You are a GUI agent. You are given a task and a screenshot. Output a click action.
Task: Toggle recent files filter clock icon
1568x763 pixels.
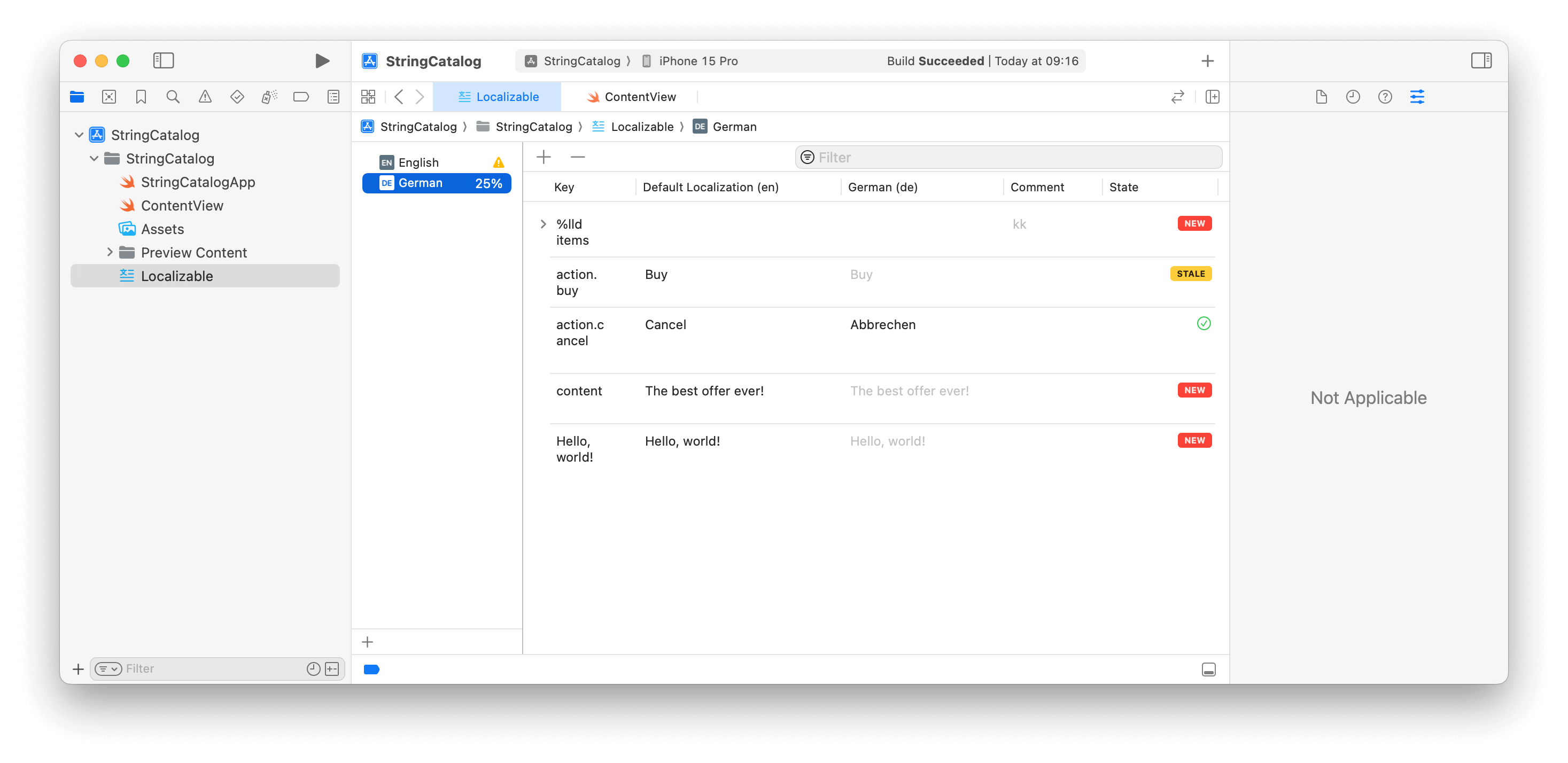(x=313, y=668)
